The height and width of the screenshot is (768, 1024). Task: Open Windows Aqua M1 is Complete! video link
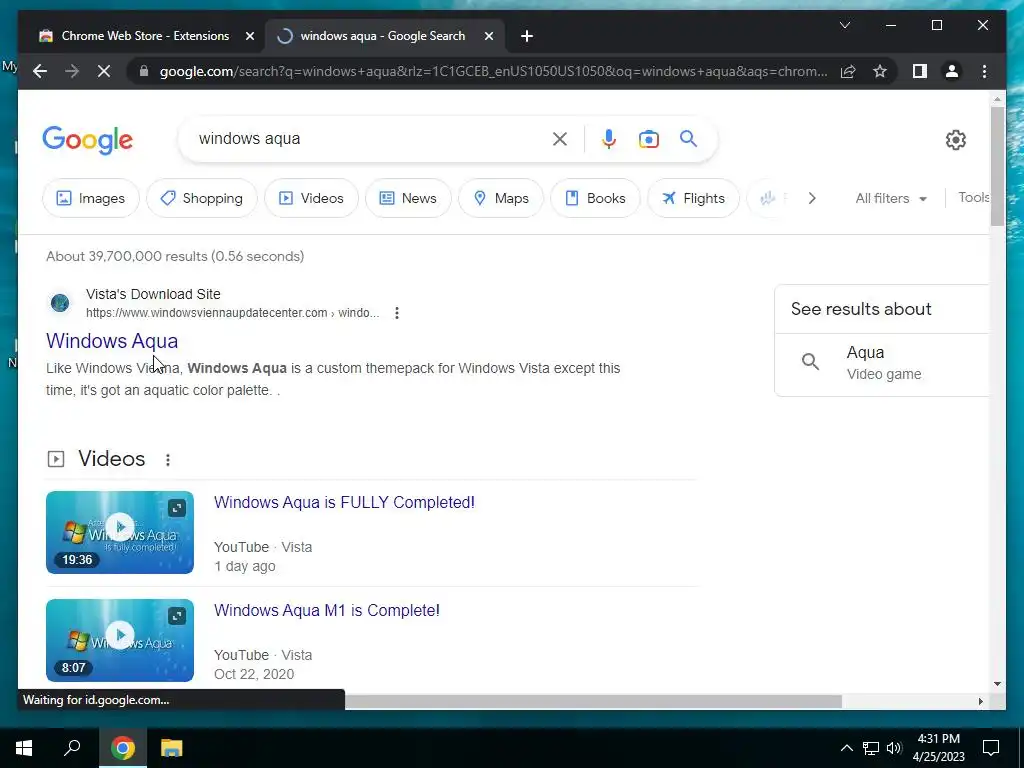point(327,610)
